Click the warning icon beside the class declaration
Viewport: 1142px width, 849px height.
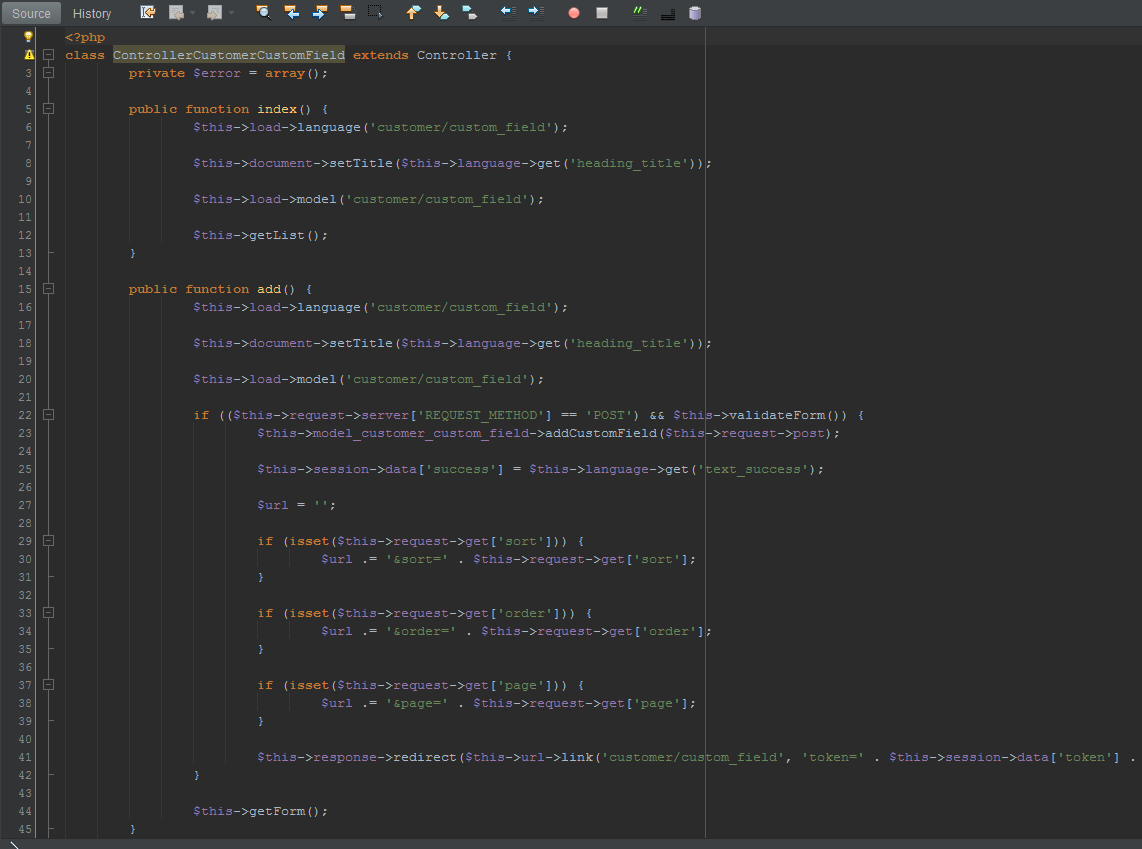tap(28, 55)
